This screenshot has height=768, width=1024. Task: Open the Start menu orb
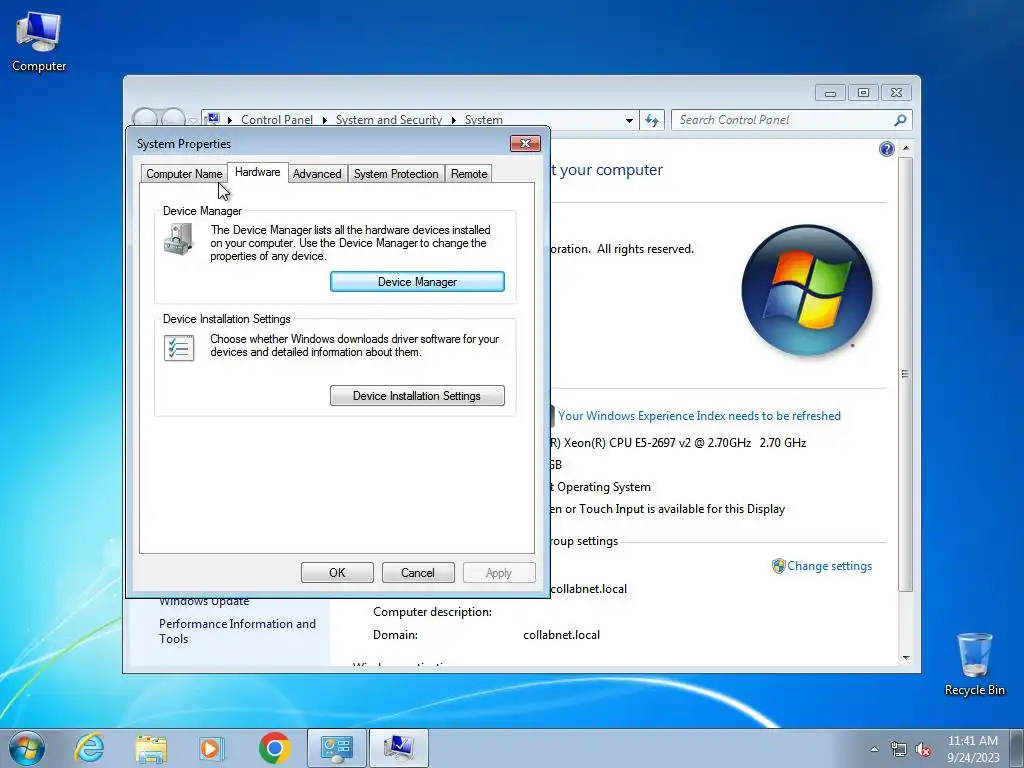pyautogui.click(x=27, y=748)
